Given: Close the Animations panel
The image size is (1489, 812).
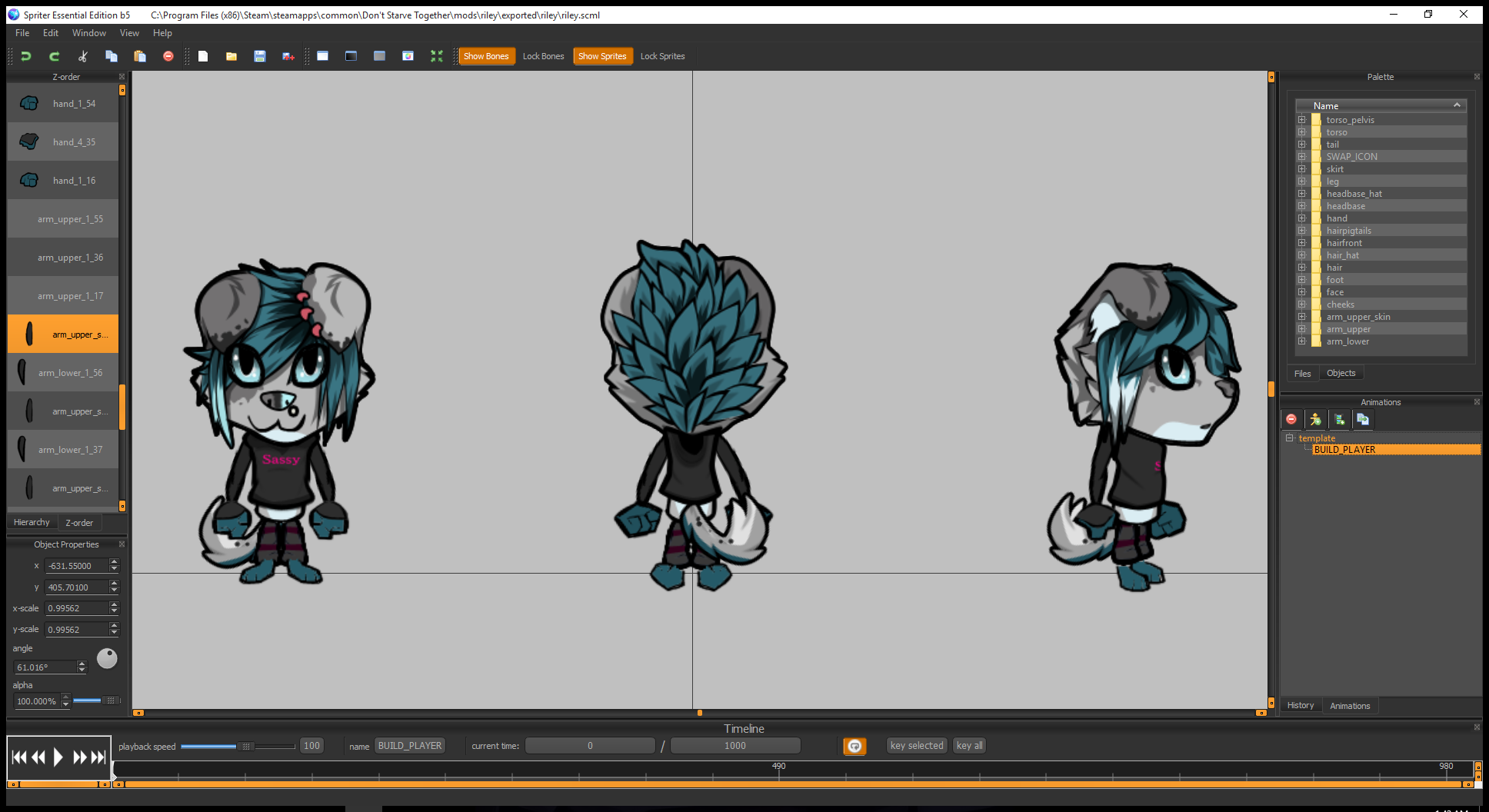Looking at the screenshot, I should tap(1477, 402).
